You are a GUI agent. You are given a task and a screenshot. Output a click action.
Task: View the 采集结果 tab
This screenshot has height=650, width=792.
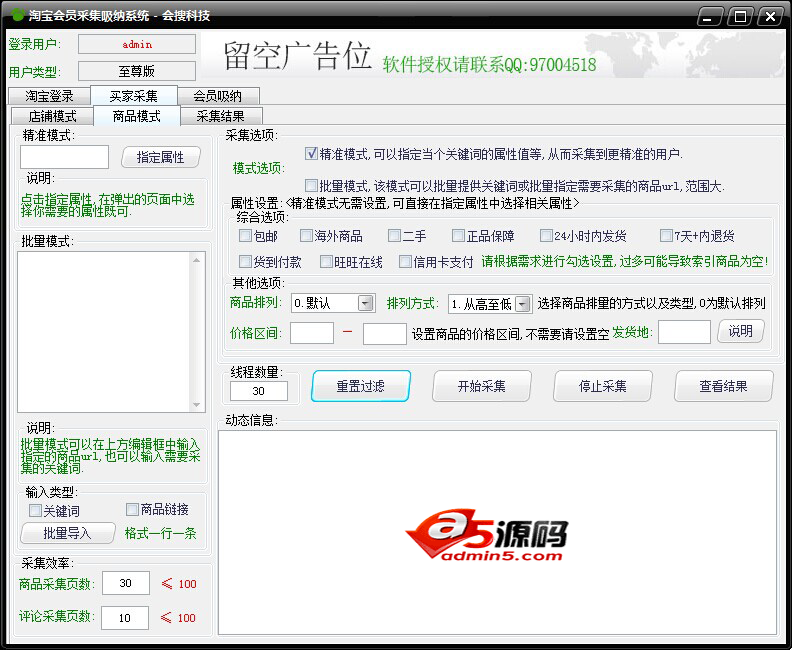(x=220, y=116)
